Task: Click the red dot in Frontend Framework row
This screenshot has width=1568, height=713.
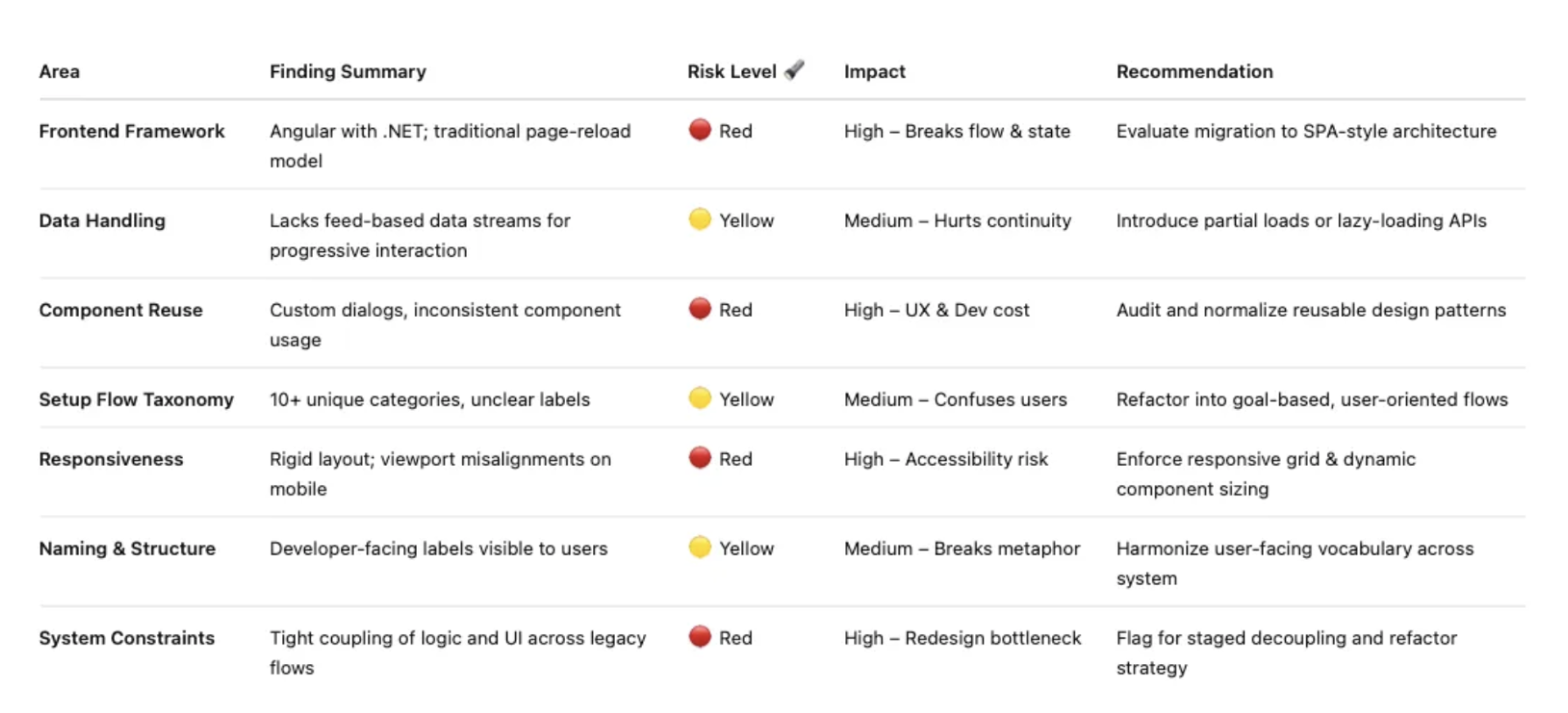Action: pyautogui.click(x=700, y=130)
